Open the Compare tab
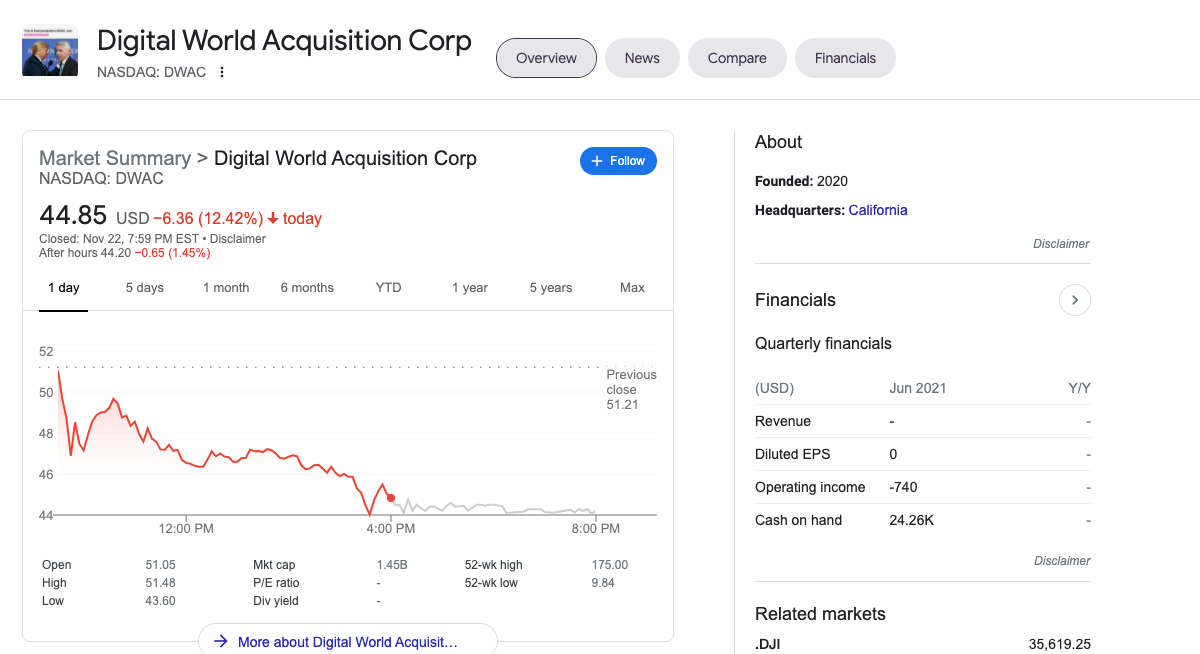 (737, 58)
